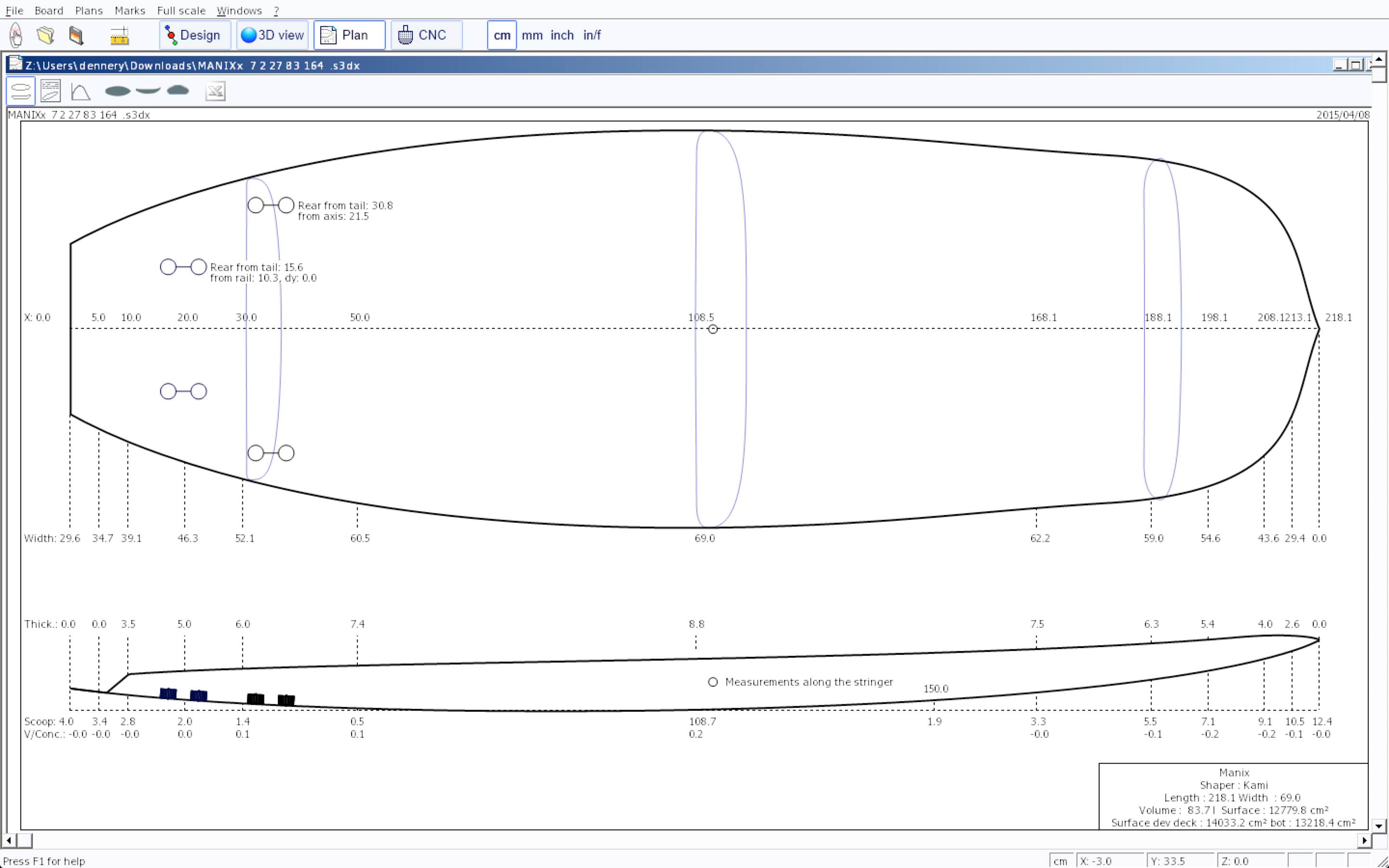Click the save board icon

click(76, 35)
